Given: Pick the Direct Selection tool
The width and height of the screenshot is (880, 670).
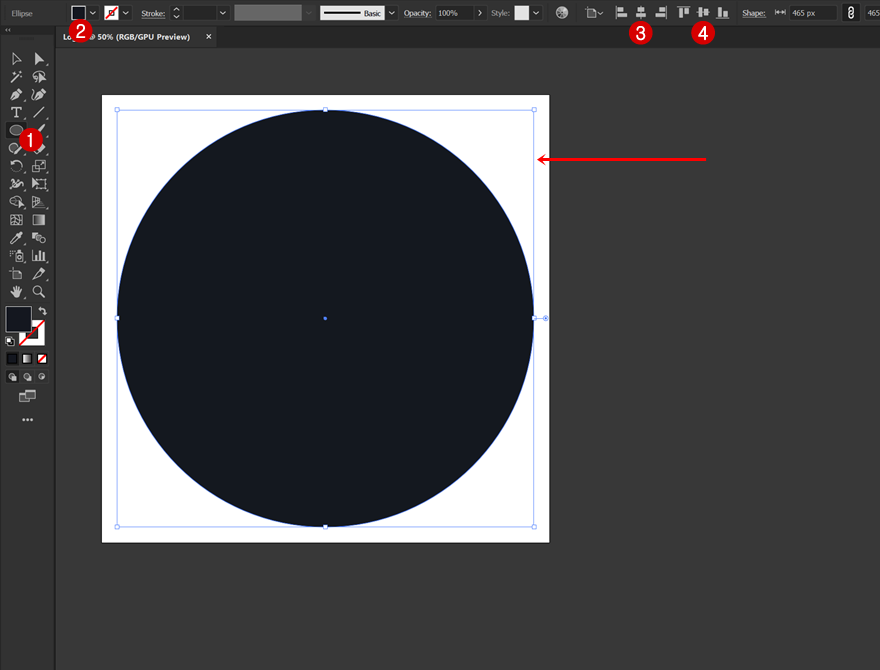Looking at the screenshot, I should tap(39, 59).
